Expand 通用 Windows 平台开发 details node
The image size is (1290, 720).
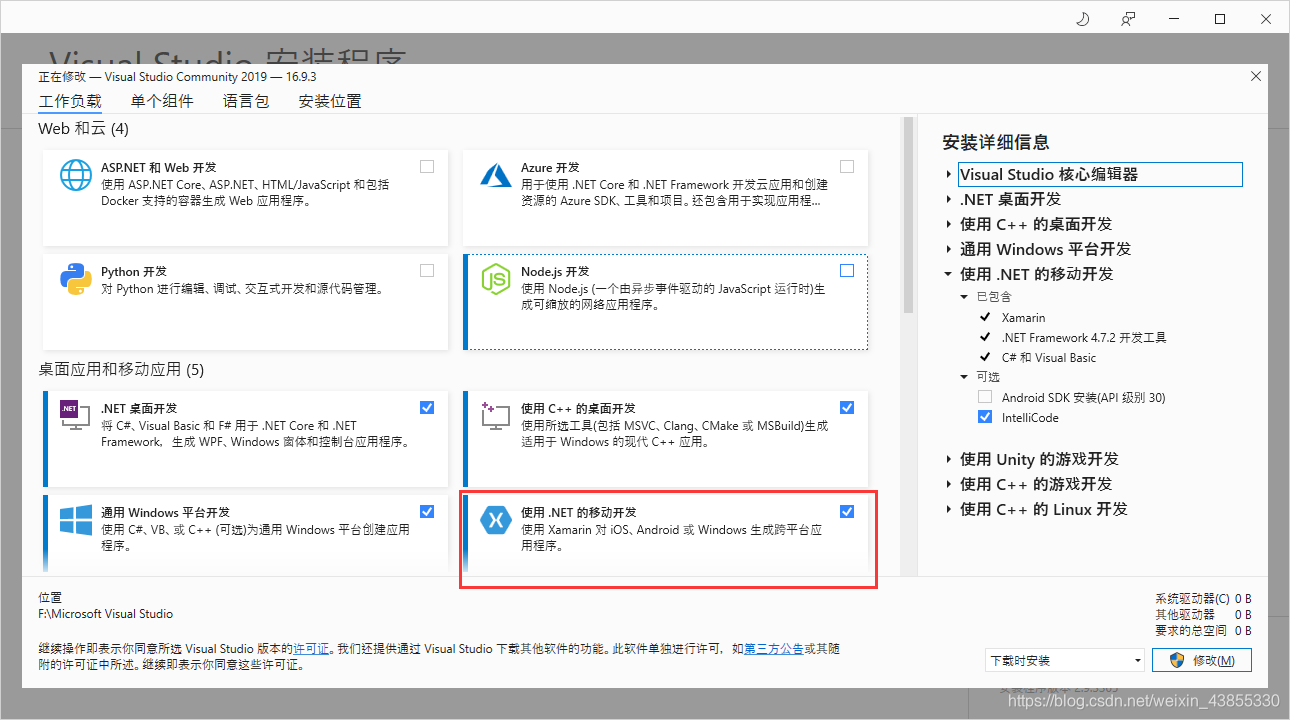pos(948,249)
